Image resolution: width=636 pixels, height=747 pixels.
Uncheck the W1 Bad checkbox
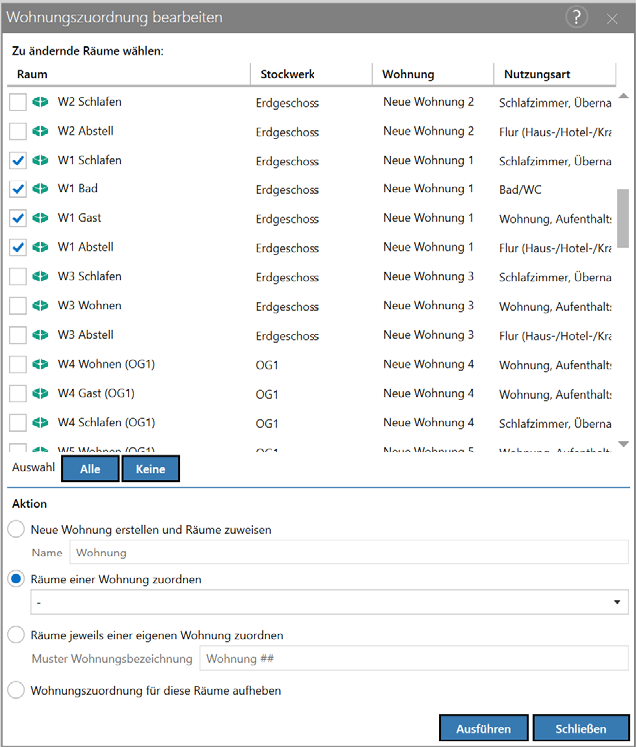coord(18,189)
